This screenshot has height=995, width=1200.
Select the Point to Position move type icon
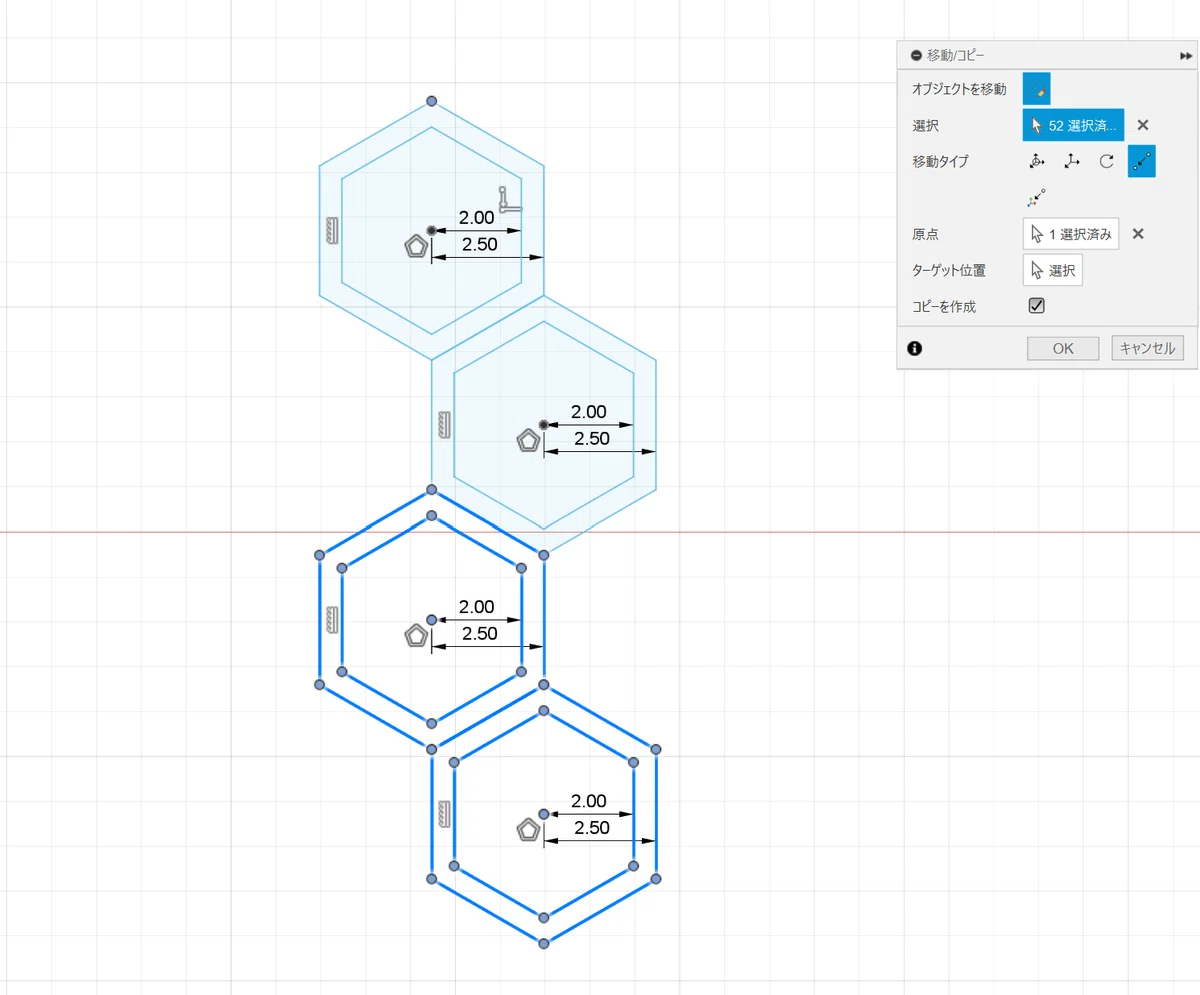pyautogui.click(x=1037, y=197)
